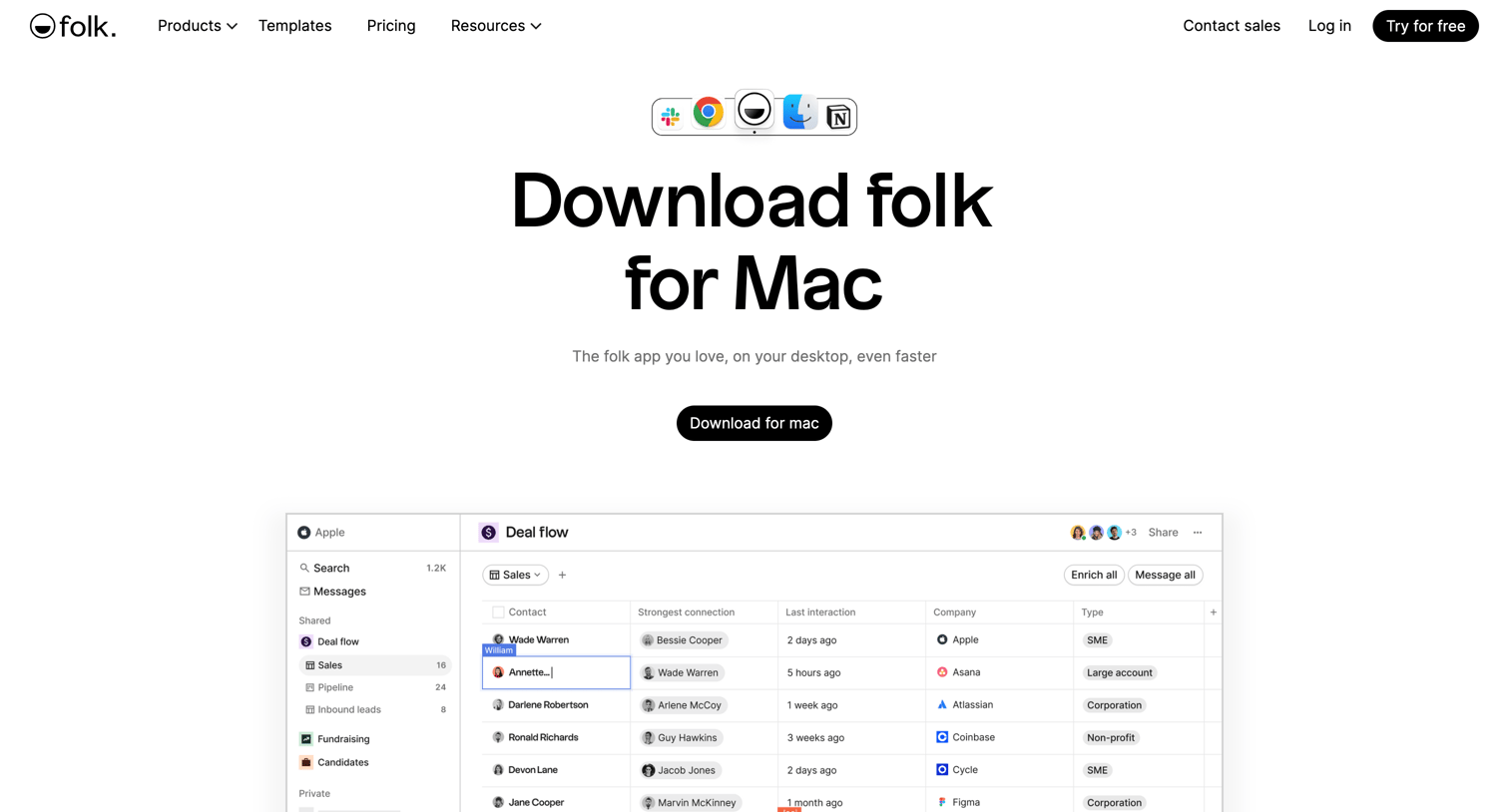Click the Enrich all button
The image size is (1509, 812).
pyautogui.click(x=1094, y=576)
